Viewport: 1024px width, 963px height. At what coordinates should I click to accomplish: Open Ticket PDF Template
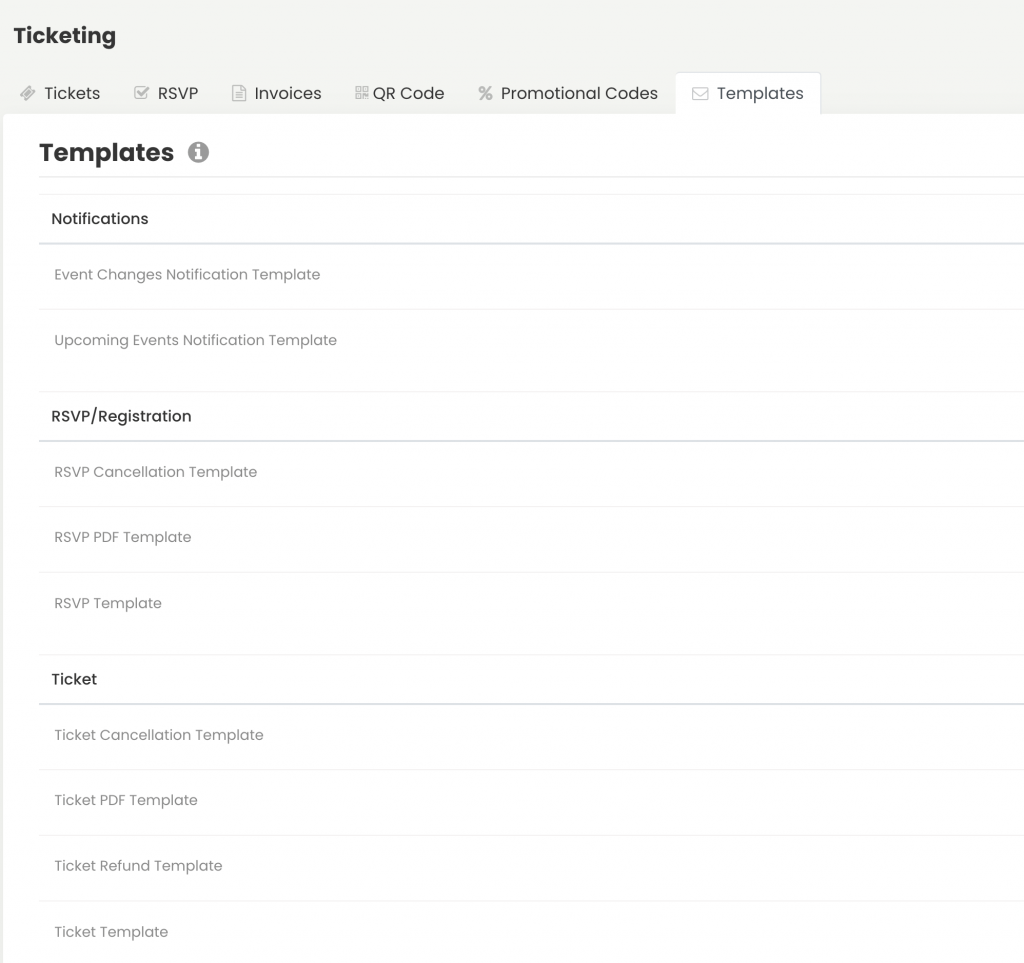coord(532,802)
